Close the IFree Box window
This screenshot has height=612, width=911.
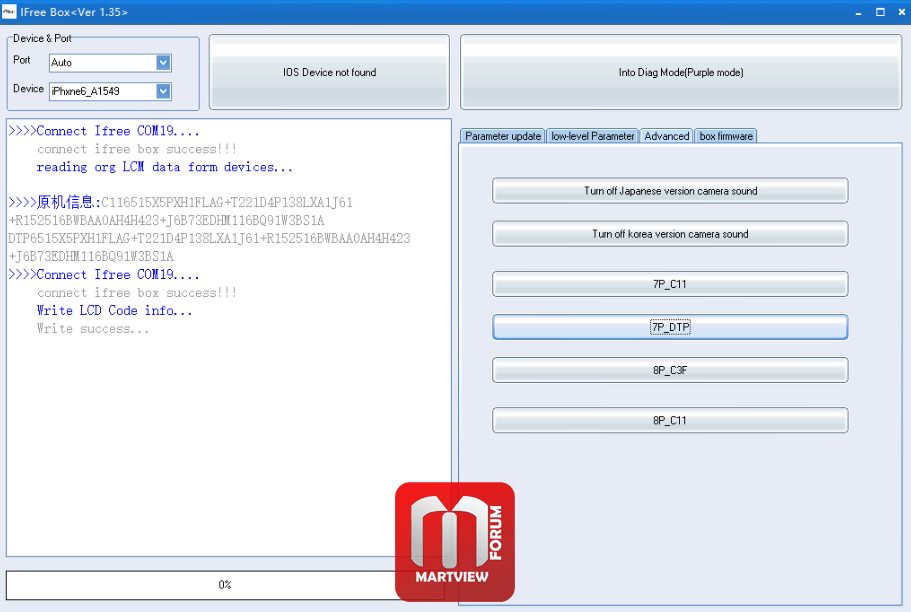point(902,12)
